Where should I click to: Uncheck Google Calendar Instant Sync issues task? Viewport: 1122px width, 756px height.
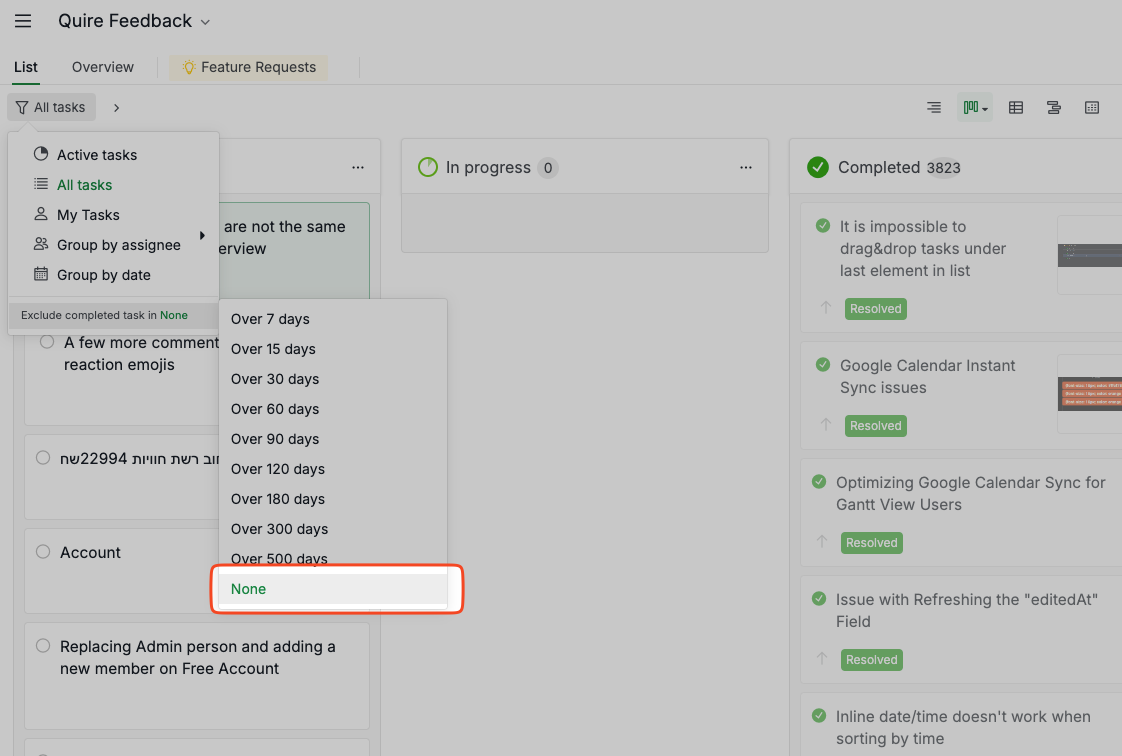823,365
